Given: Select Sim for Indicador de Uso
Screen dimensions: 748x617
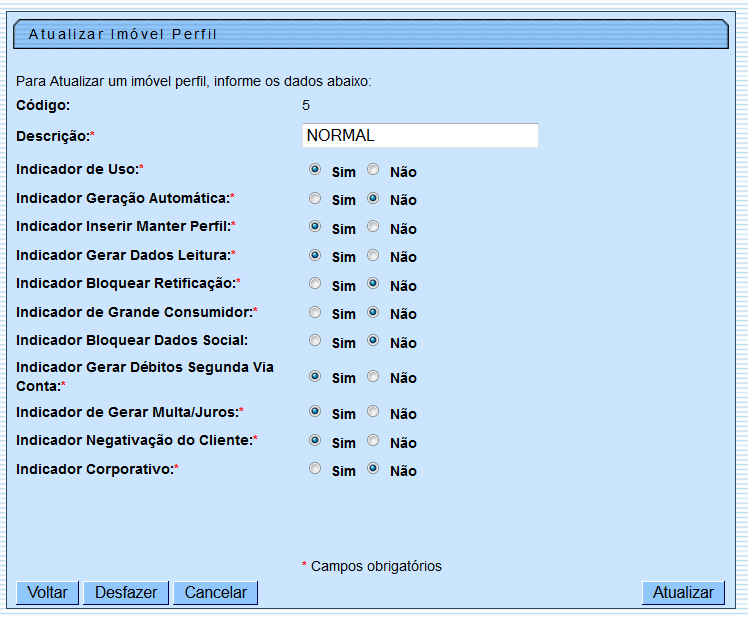Looking at the screenshot, I should [x=315, y=170].
